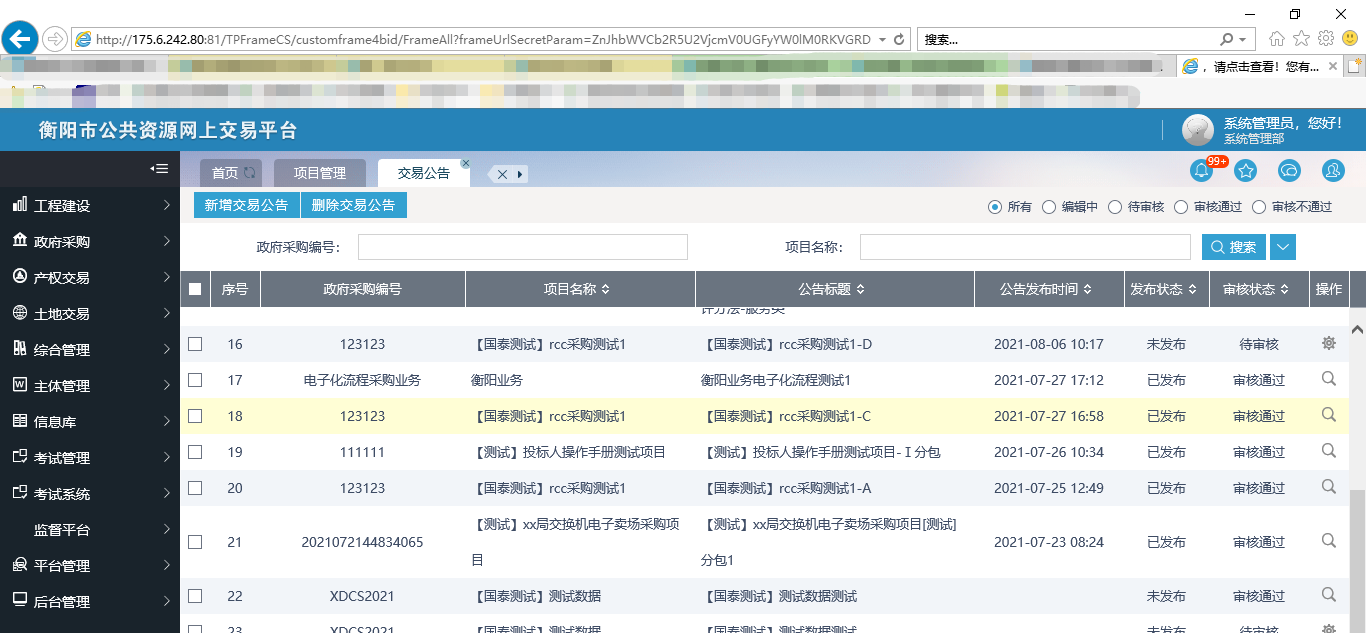
Task: Click the refresh icon on 首页 tab
Action: (x=250, y=173)
